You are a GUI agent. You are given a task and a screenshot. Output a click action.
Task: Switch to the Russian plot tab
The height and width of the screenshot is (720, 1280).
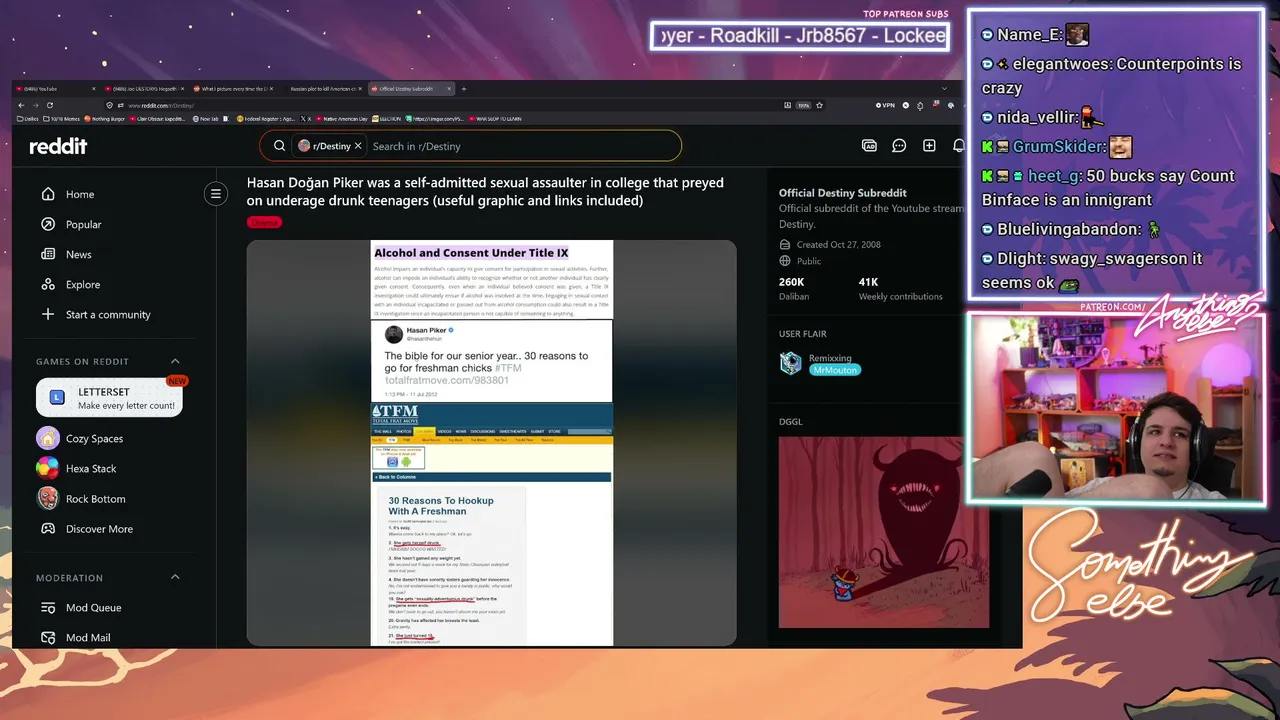point(323,89)
